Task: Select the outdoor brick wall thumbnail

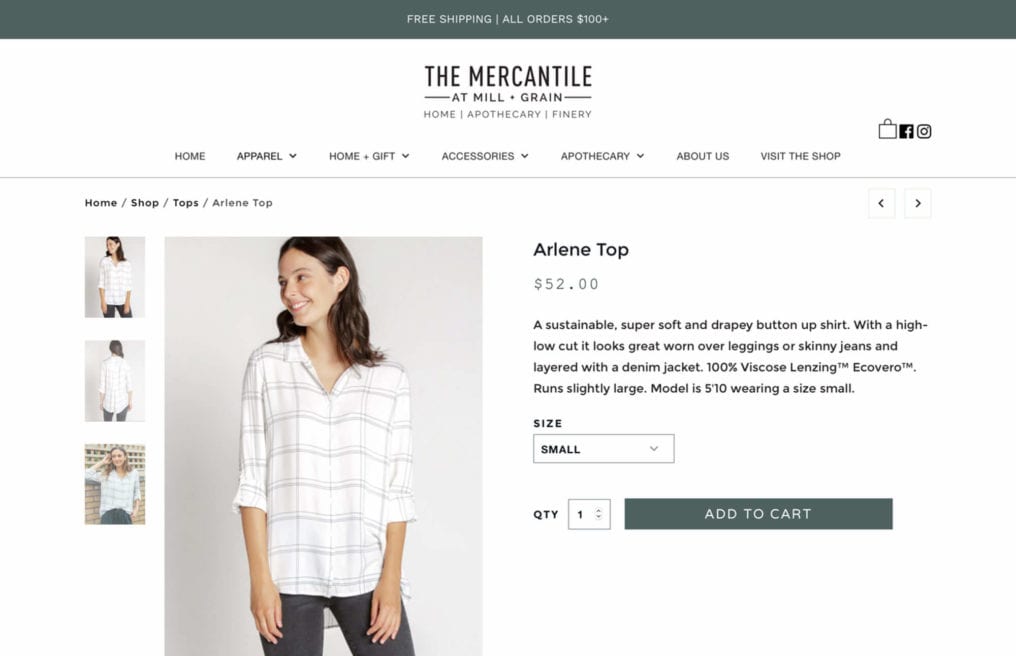Action: [x=115, y=484]
